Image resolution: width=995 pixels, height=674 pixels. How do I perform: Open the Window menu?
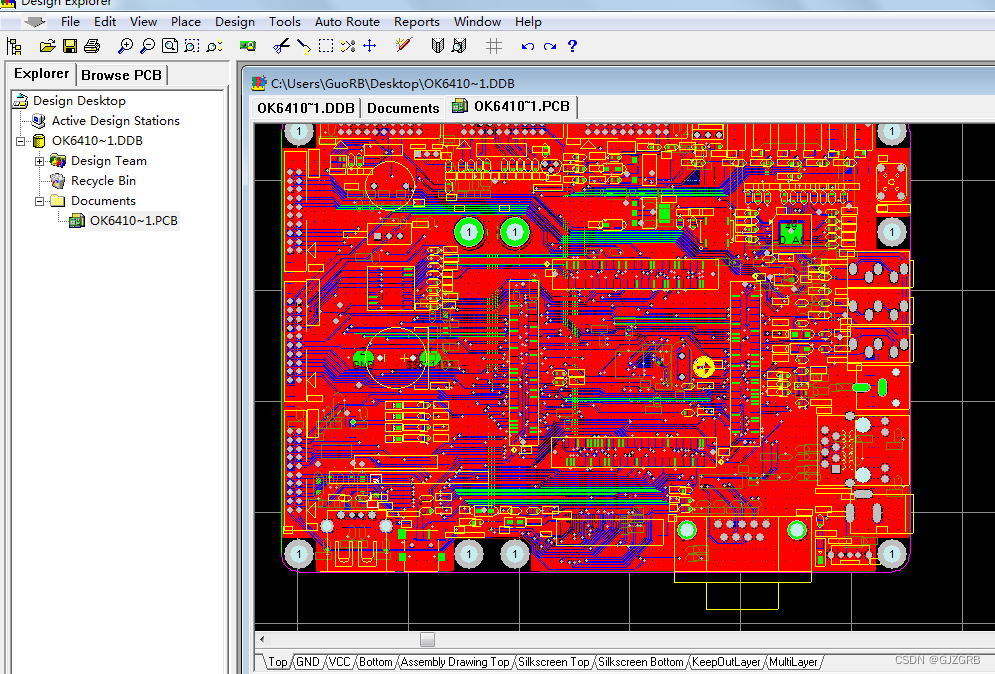pos(477,22)
